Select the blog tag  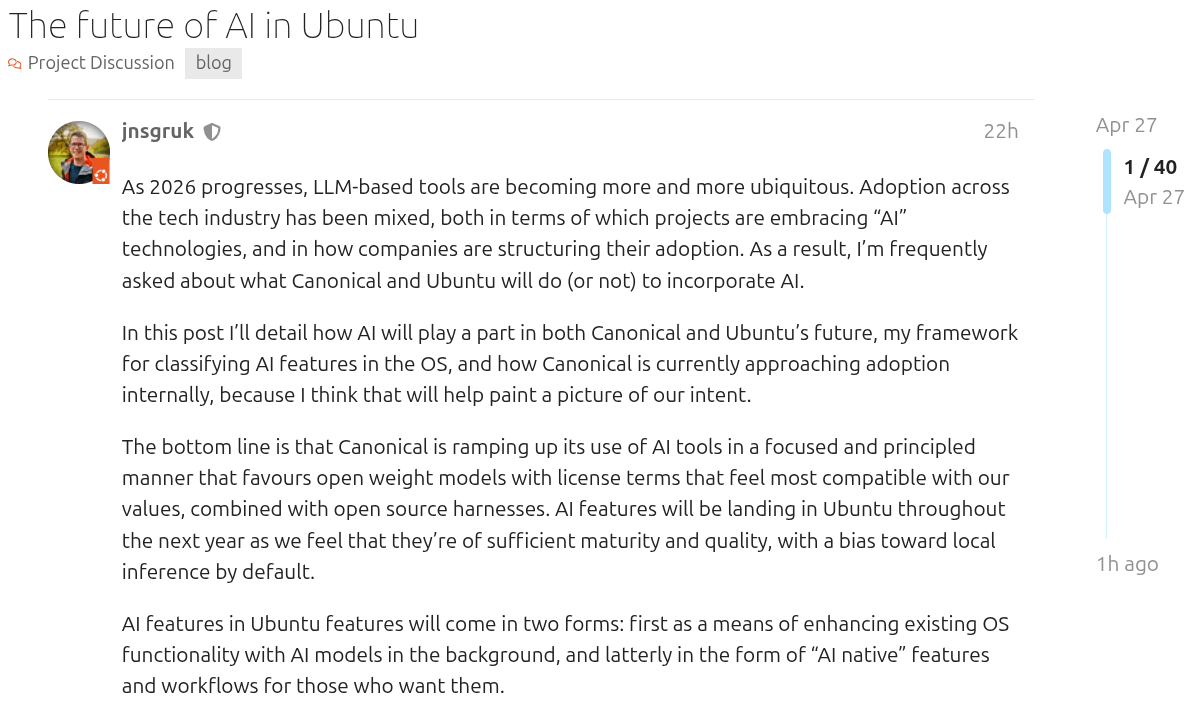point(213,62)
